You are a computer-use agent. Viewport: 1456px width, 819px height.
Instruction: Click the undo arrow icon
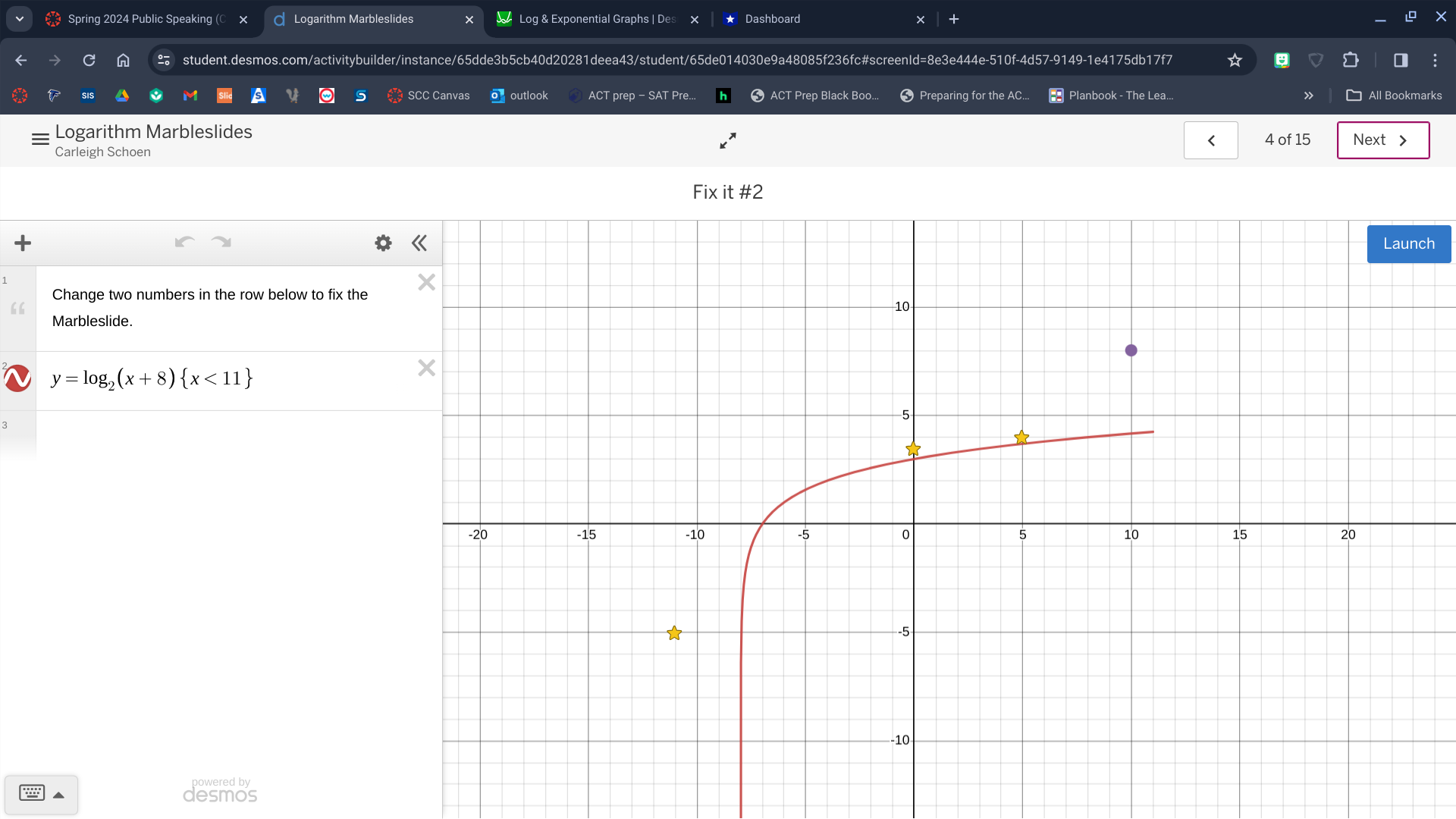point(184,243)
